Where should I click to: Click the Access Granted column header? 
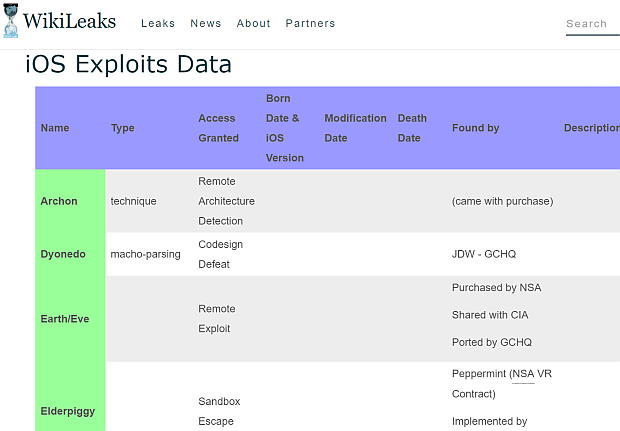[218, 128]
